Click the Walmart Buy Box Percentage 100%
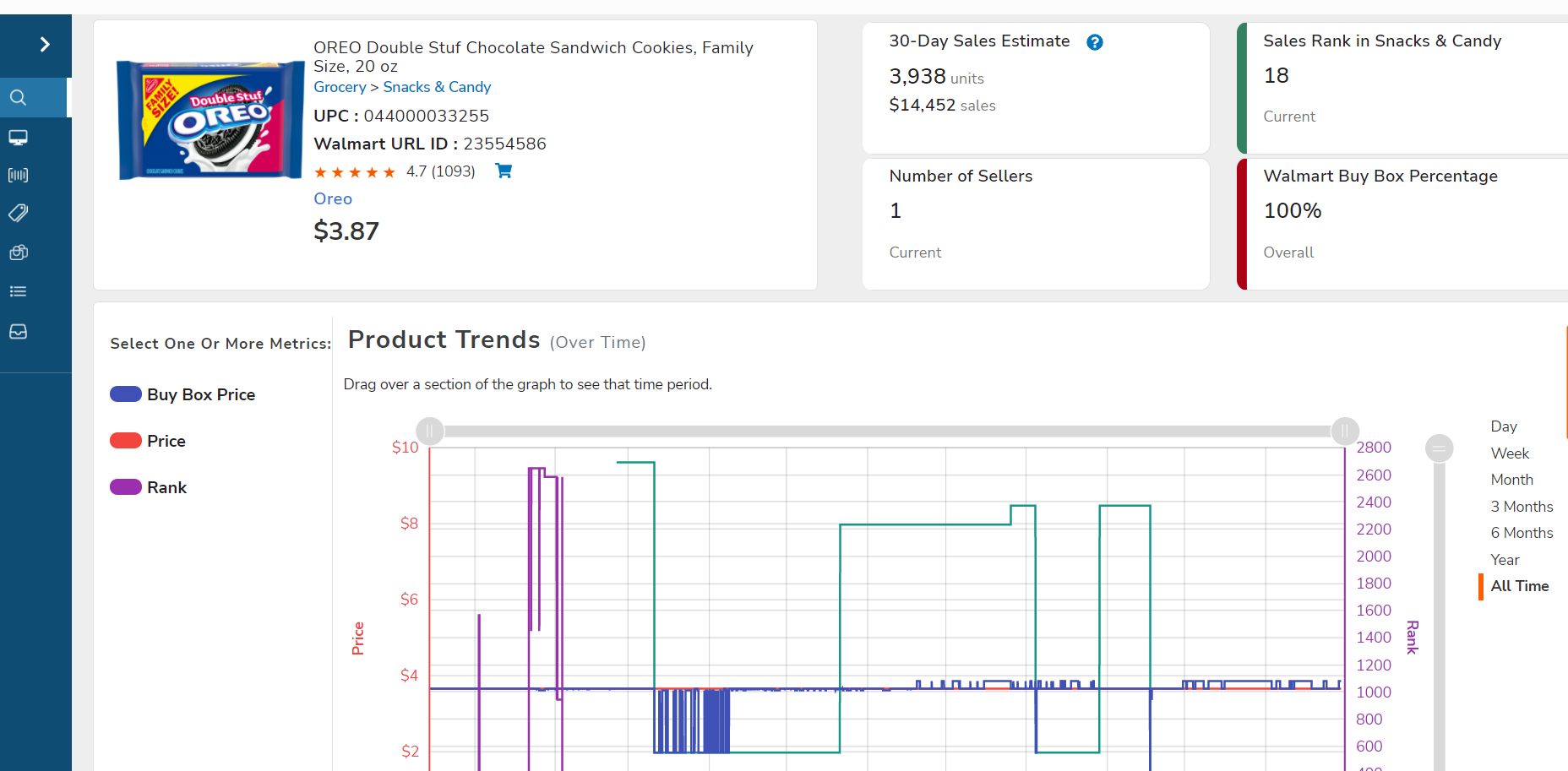This screenshot has height=771, width=1568. pos(1292,210)
